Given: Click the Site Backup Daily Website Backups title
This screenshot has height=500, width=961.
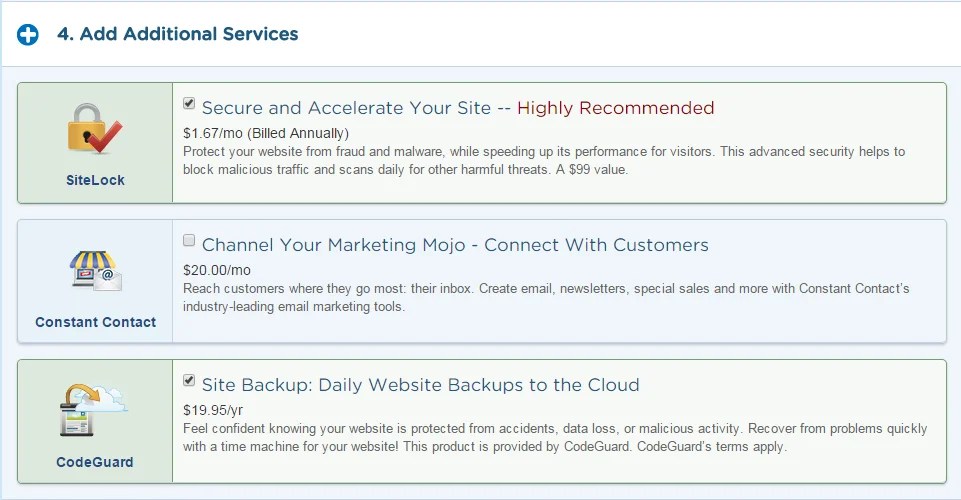Looking at the screenshot, I should click(x=420, y=385).
